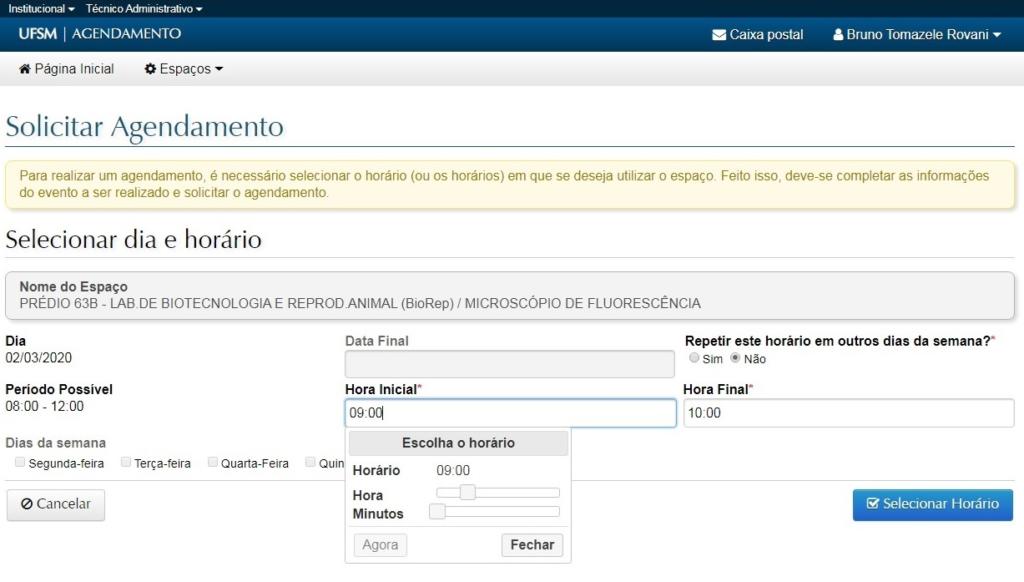Click the user avatar icon in header
Image resolution: width=1024 pixels, height=582 pixels.
[x=838, y=35]
